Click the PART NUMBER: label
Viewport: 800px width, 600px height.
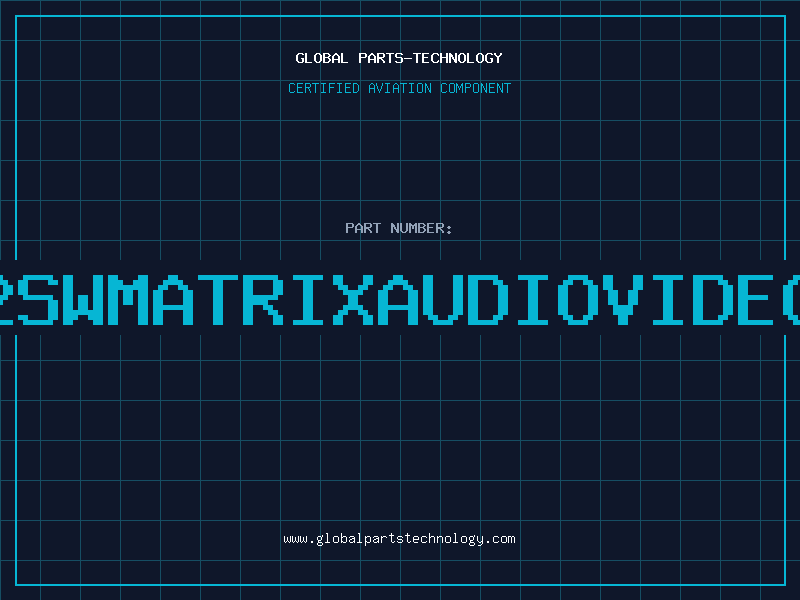pyautogui.click(x=399, y=228)
